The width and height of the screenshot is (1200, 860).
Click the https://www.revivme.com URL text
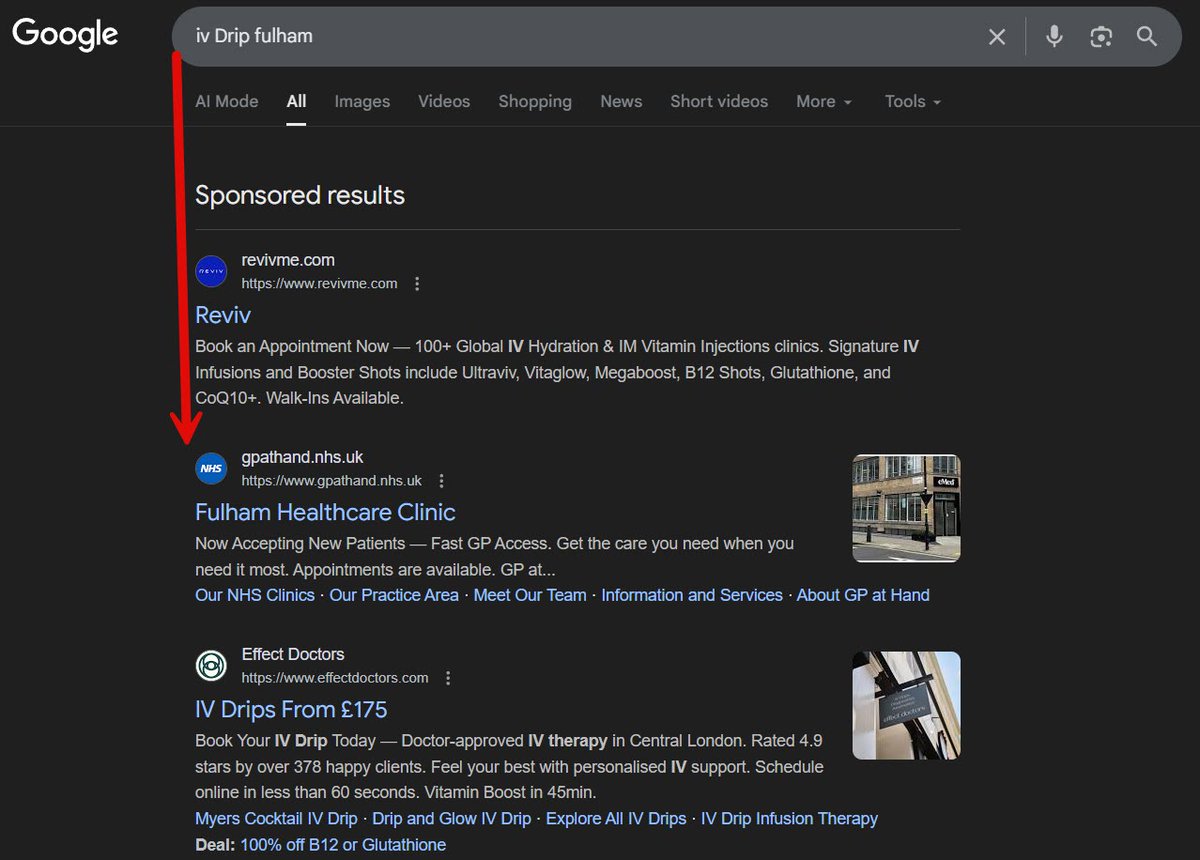[319, 283]
